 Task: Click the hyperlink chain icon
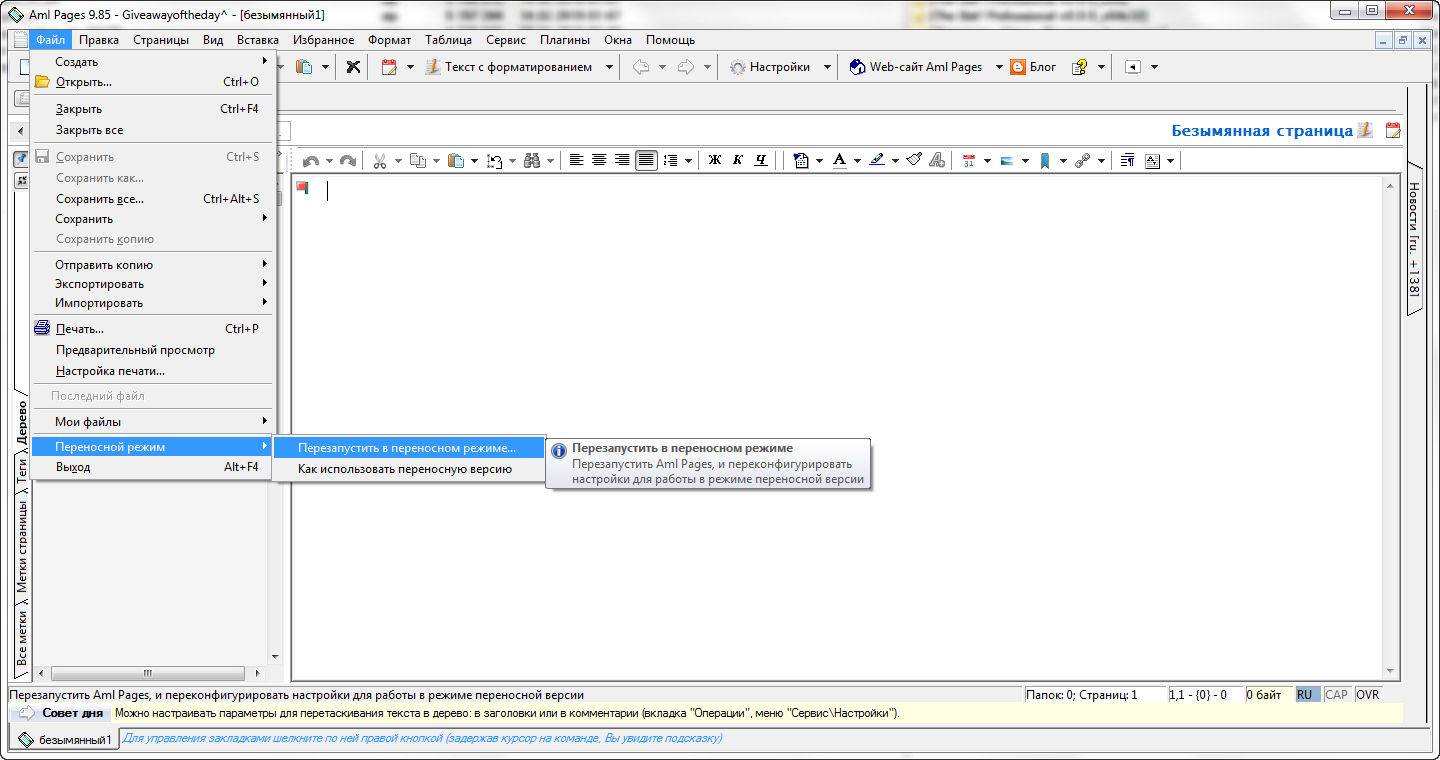coord(1082,160)
